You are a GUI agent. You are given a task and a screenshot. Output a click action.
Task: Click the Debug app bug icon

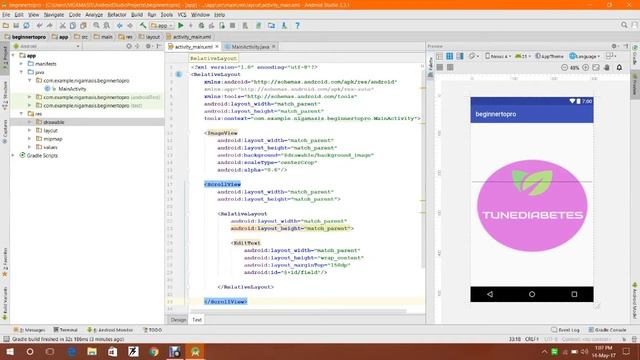[201, 25]
